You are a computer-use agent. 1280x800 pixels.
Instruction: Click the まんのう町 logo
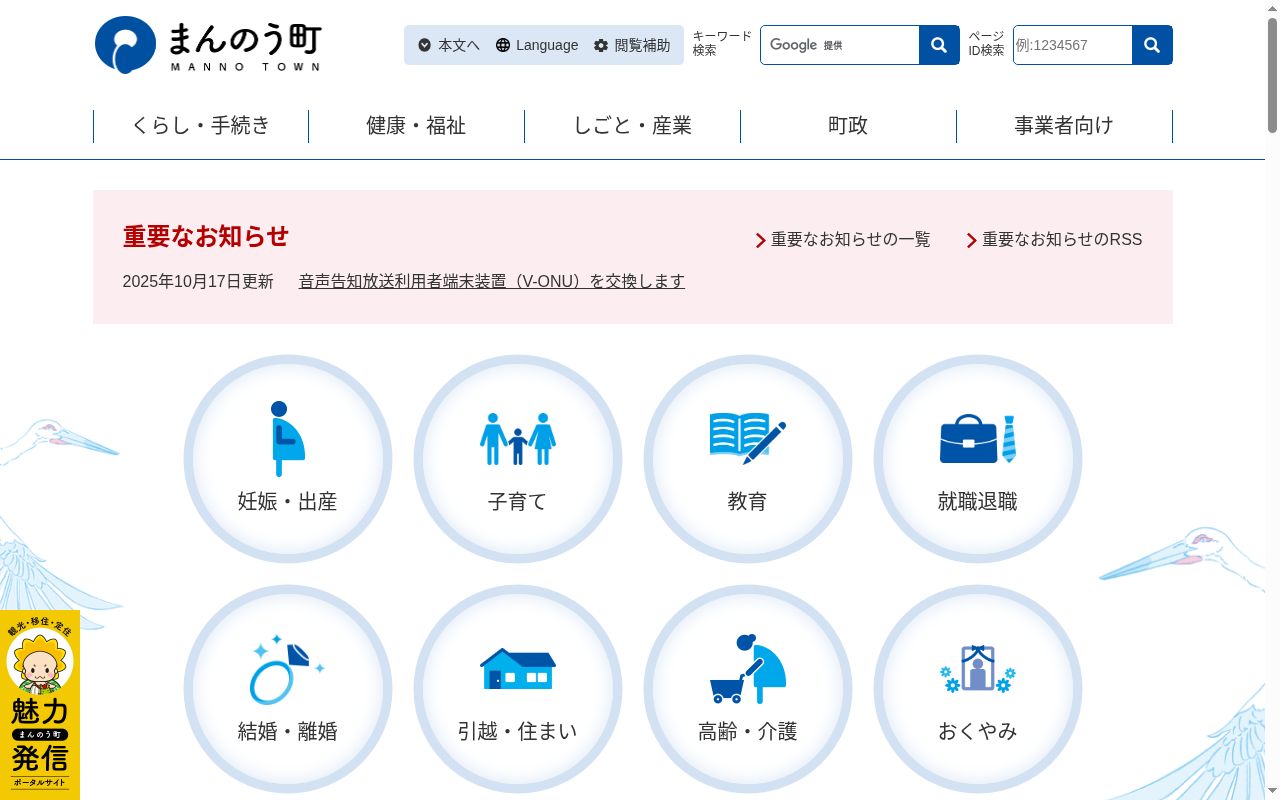click(x=208, y=45)
